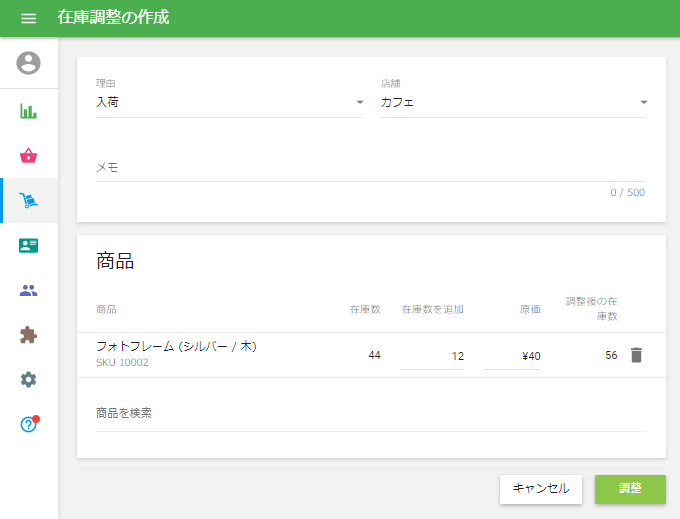Click the SKU 10002 product text
The image size is (680, 519).
[122, 363]
